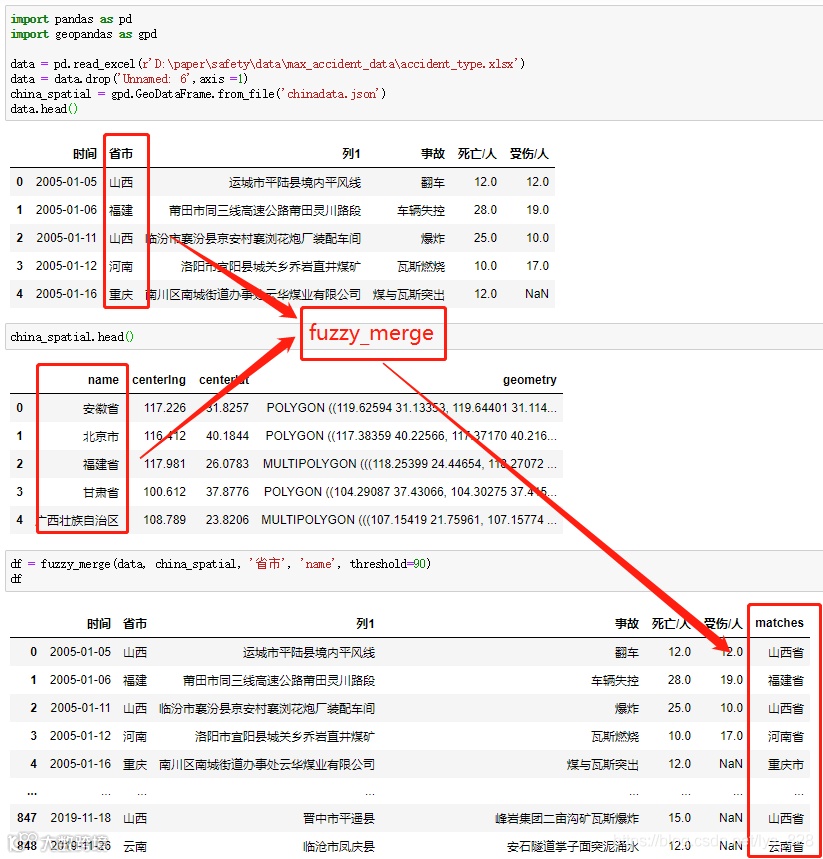Click the centerlng value '100.612'
Screen dimensions: 823x859
coord(164,491)
